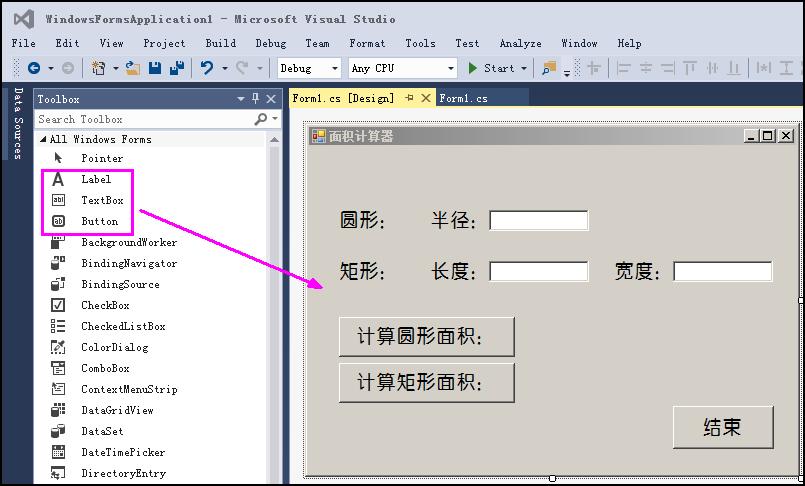Open the toolbar overflow options arrow
805x486 pixels.
pos(567,73)
